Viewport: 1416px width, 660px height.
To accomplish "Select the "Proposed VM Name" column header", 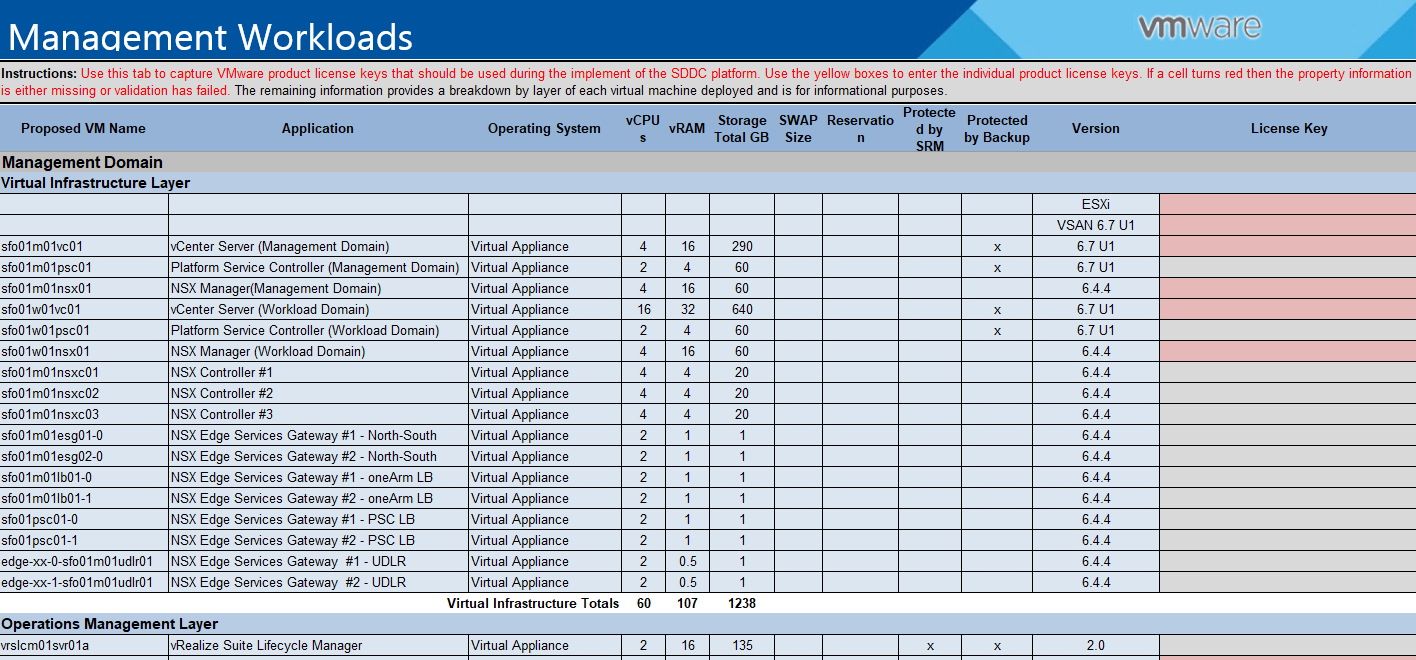I will 83,128.
